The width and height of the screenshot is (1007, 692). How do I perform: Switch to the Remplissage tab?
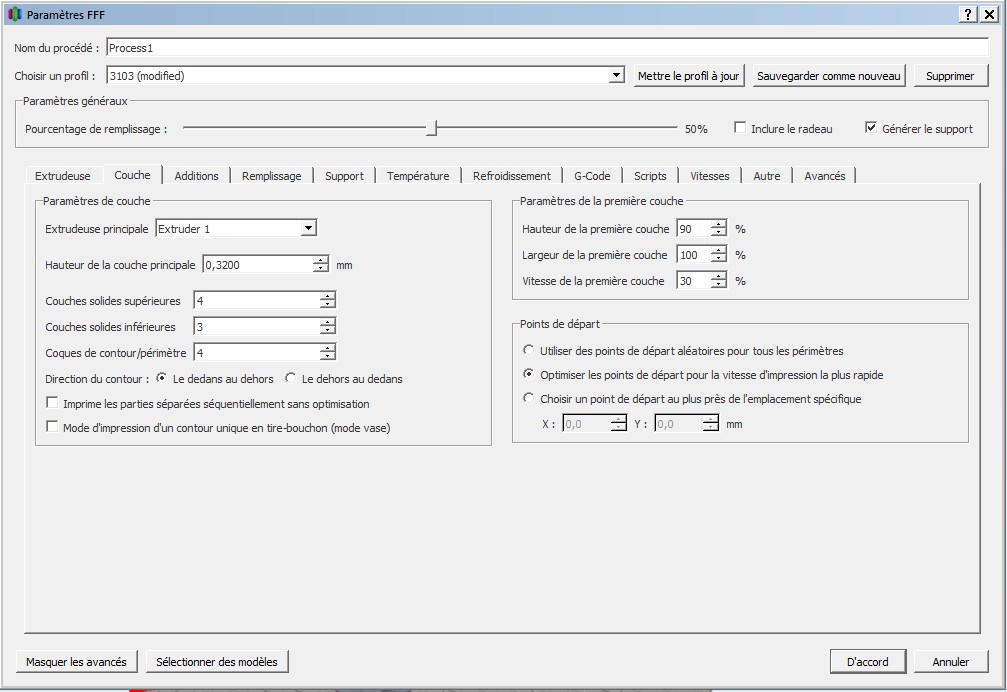(x=271, y=176)
